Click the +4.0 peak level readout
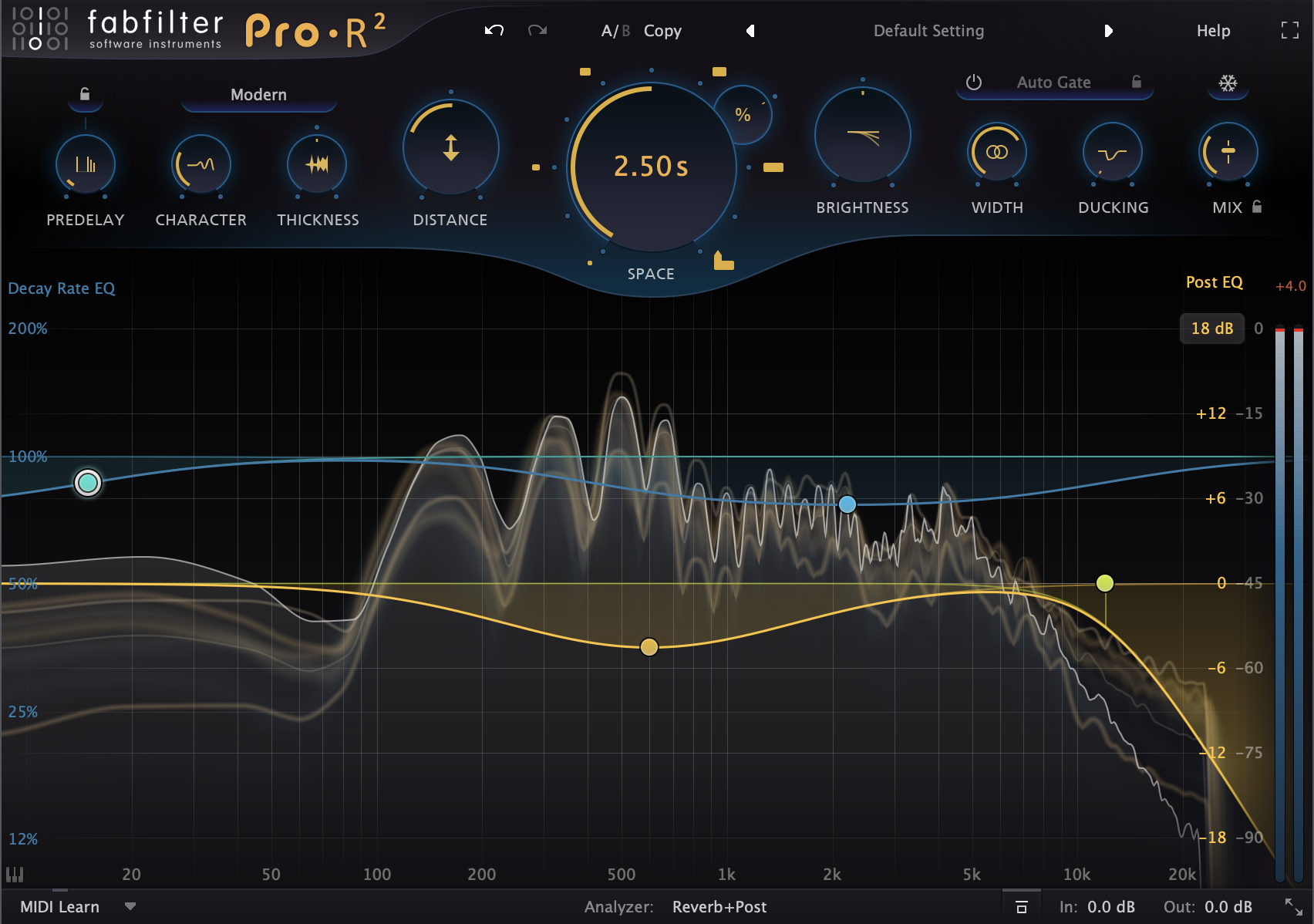 [x=1290, y=286]
